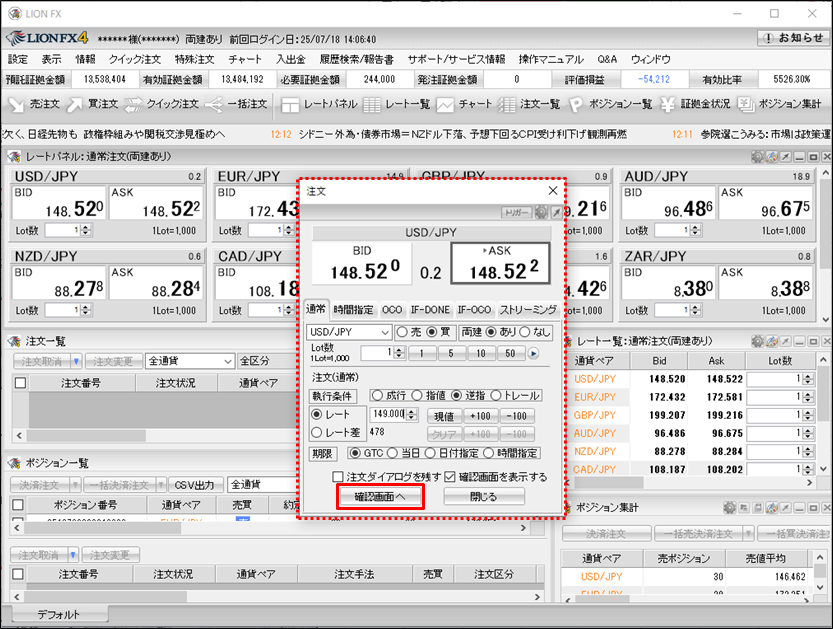Select 指値 limit execution condition
Viewport: 833px width, 629px height.
click(x=418, y=396)
